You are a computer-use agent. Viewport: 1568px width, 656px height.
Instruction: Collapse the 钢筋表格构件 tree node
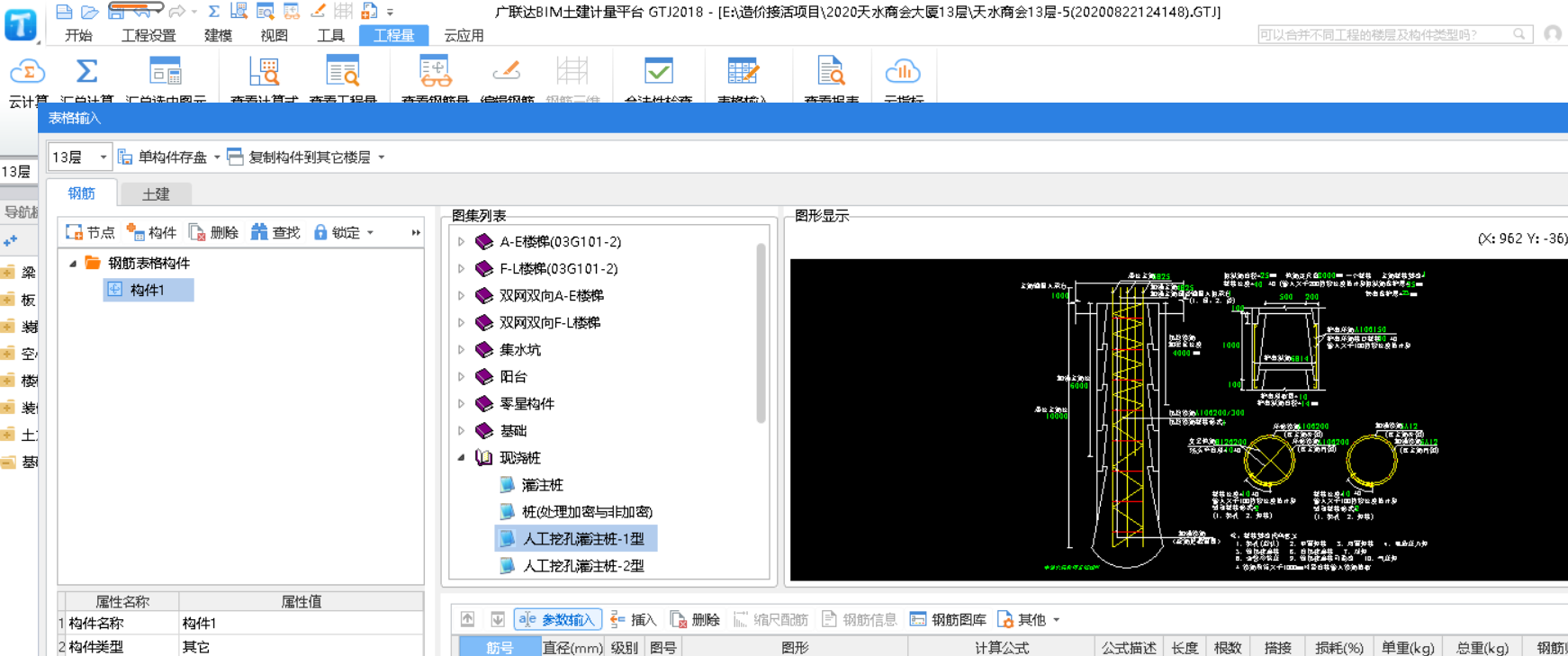(73, 264)
